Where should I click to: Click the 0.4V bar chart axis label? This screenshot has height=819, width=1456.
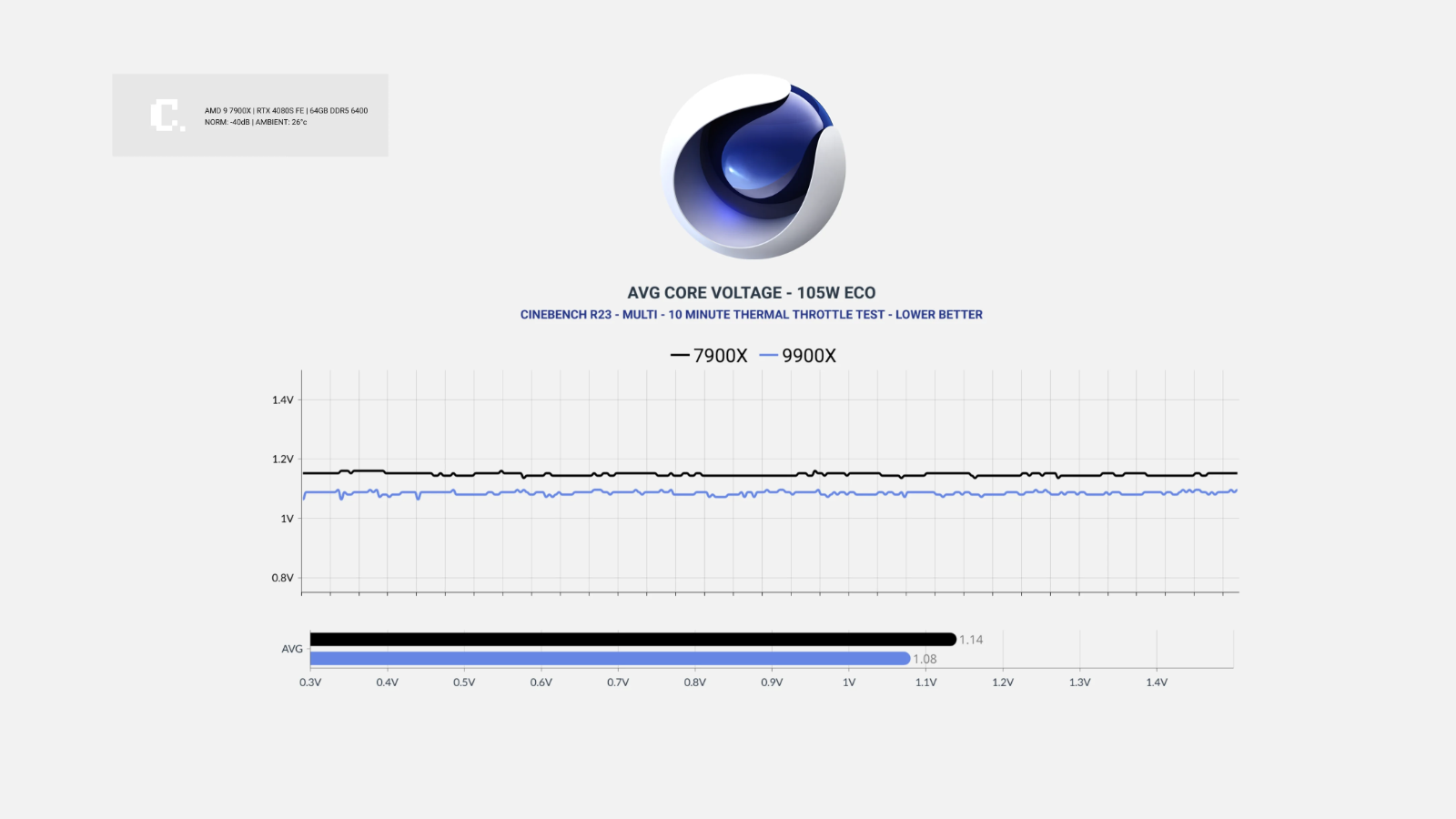388,682
